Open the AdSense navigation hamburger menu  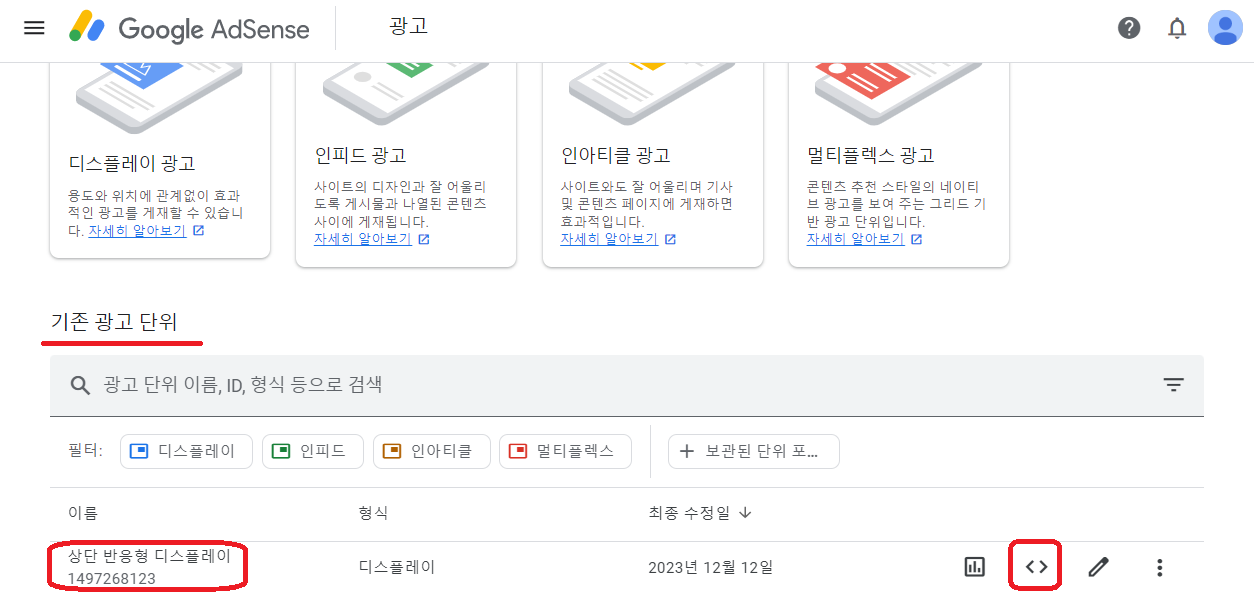[x=33, y=27]
